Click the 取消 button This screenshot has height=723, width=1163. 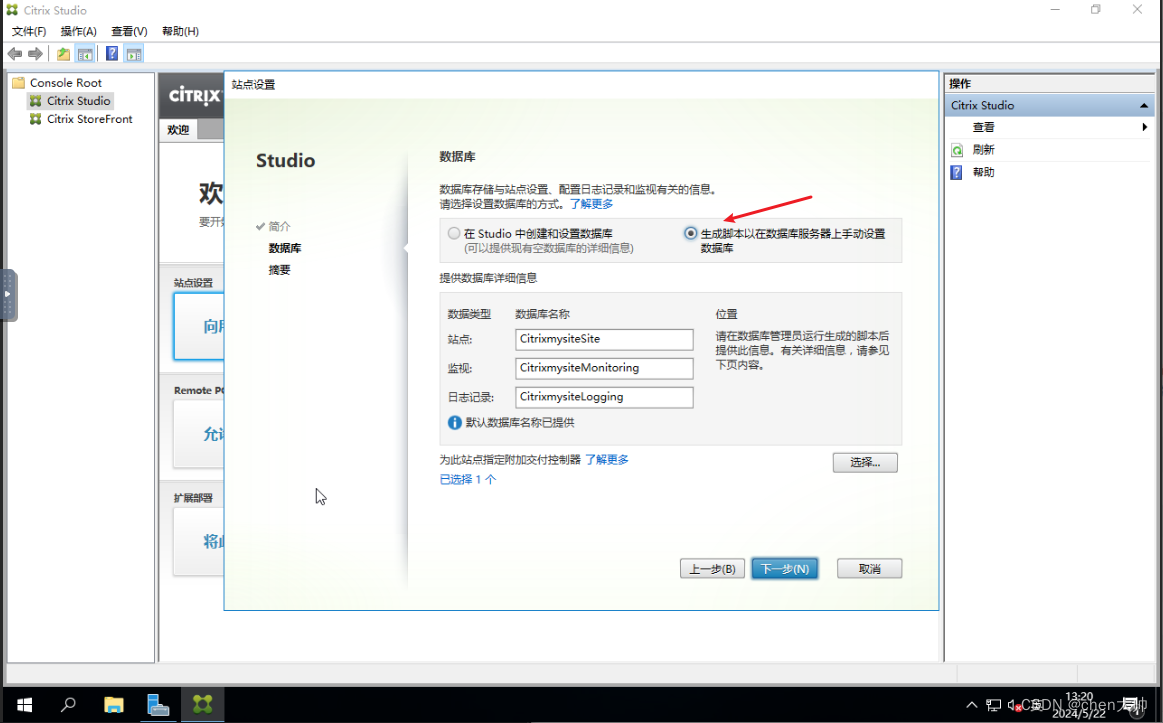point(869,569)
